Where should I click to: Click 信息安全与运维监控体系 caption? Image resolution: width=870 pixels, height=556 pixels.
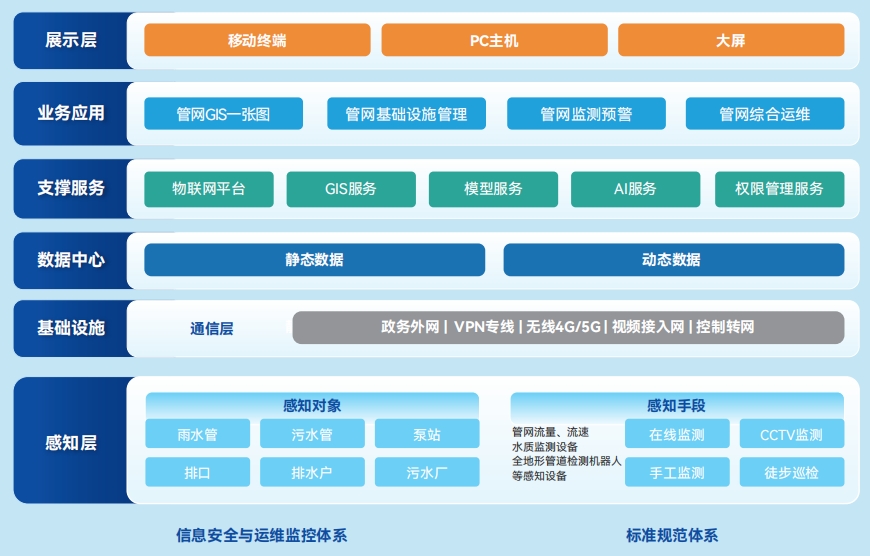pos(261,535)
